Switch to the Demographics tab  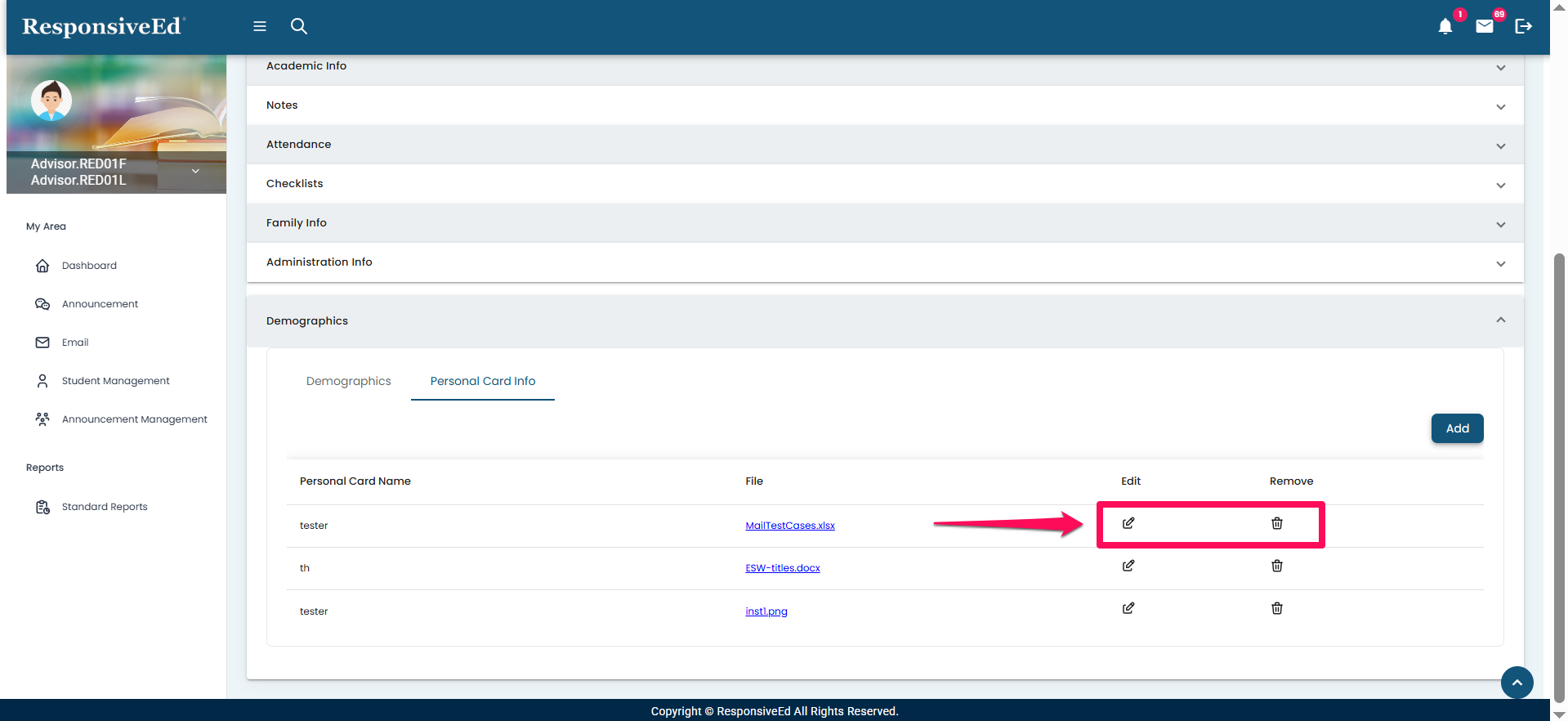coord(348,381)
